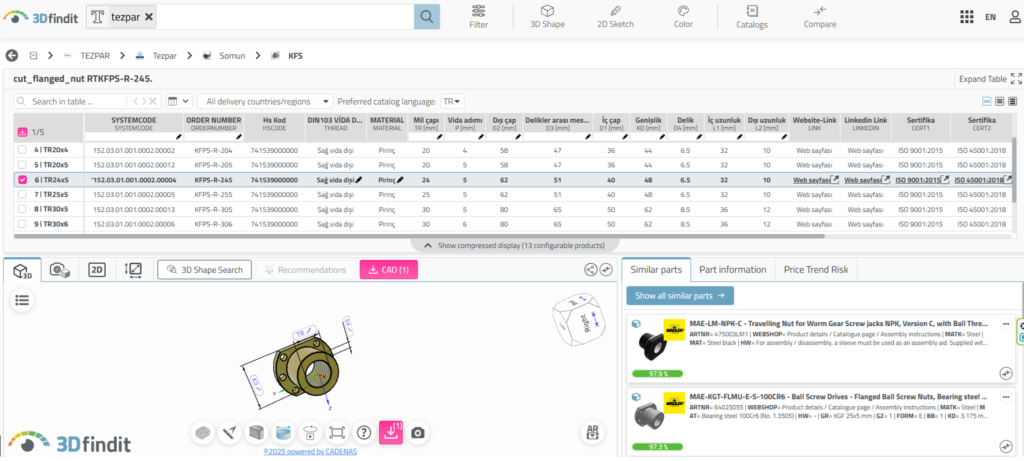Toggle the wireframe mesh display icon
The height and width of the screenshot is (461, 1024).
pyautogui.click(x=203, y=432)
